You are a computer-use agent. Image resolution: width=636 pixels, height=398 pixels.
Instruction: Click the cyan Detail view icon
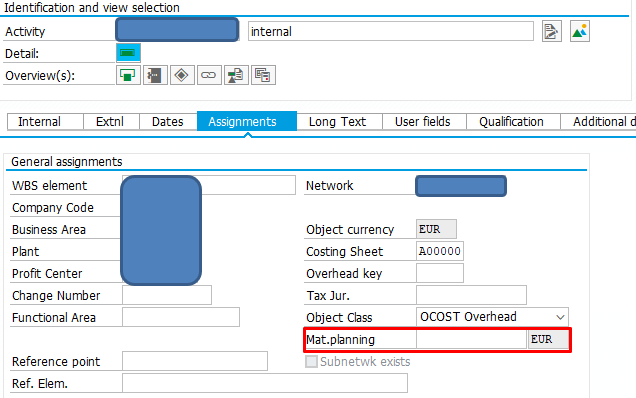point(128,53)
